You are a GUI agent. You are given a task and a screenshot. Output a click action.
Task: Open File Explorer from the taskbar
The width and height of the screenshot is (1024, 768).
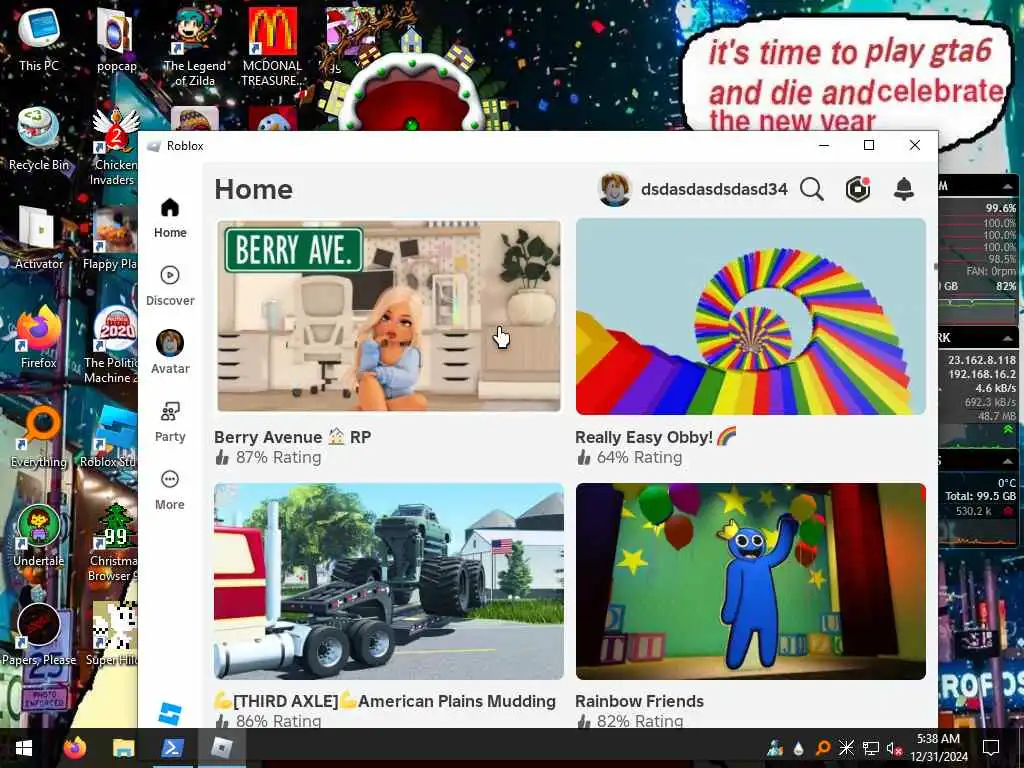tap(123, 748)
